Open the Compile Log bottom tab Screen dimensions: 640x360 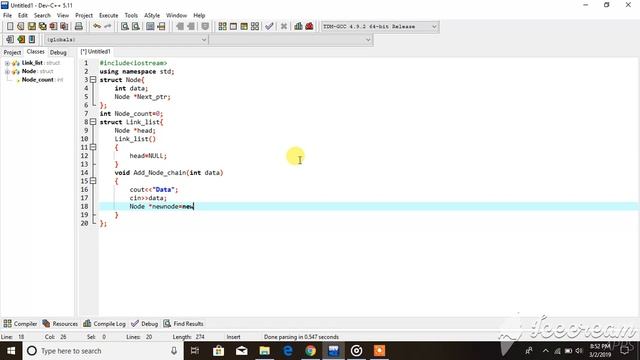pos(104,324)
